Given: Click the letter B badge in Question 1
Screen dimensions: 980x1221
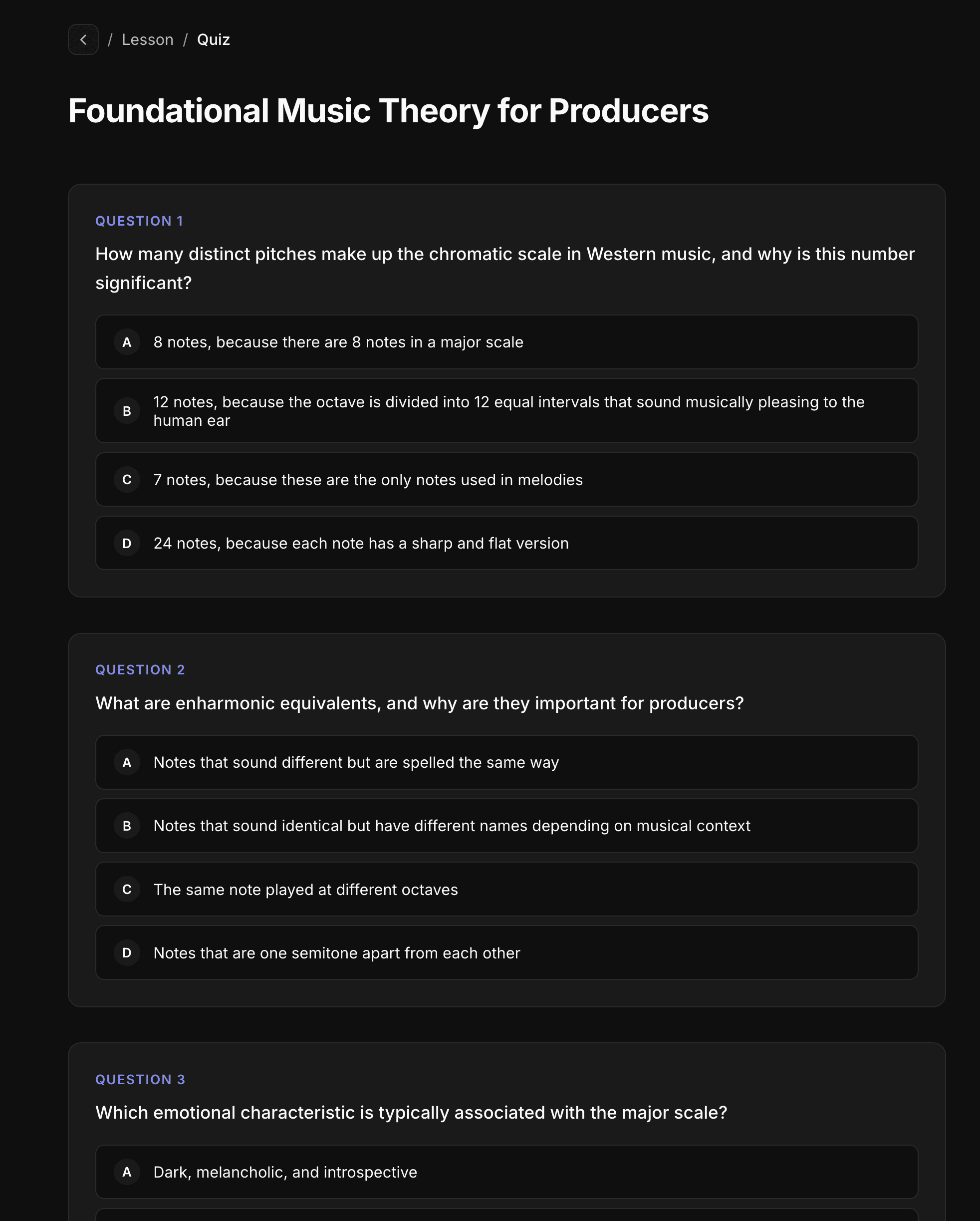Looking at the screenshot, I should 127,411.
